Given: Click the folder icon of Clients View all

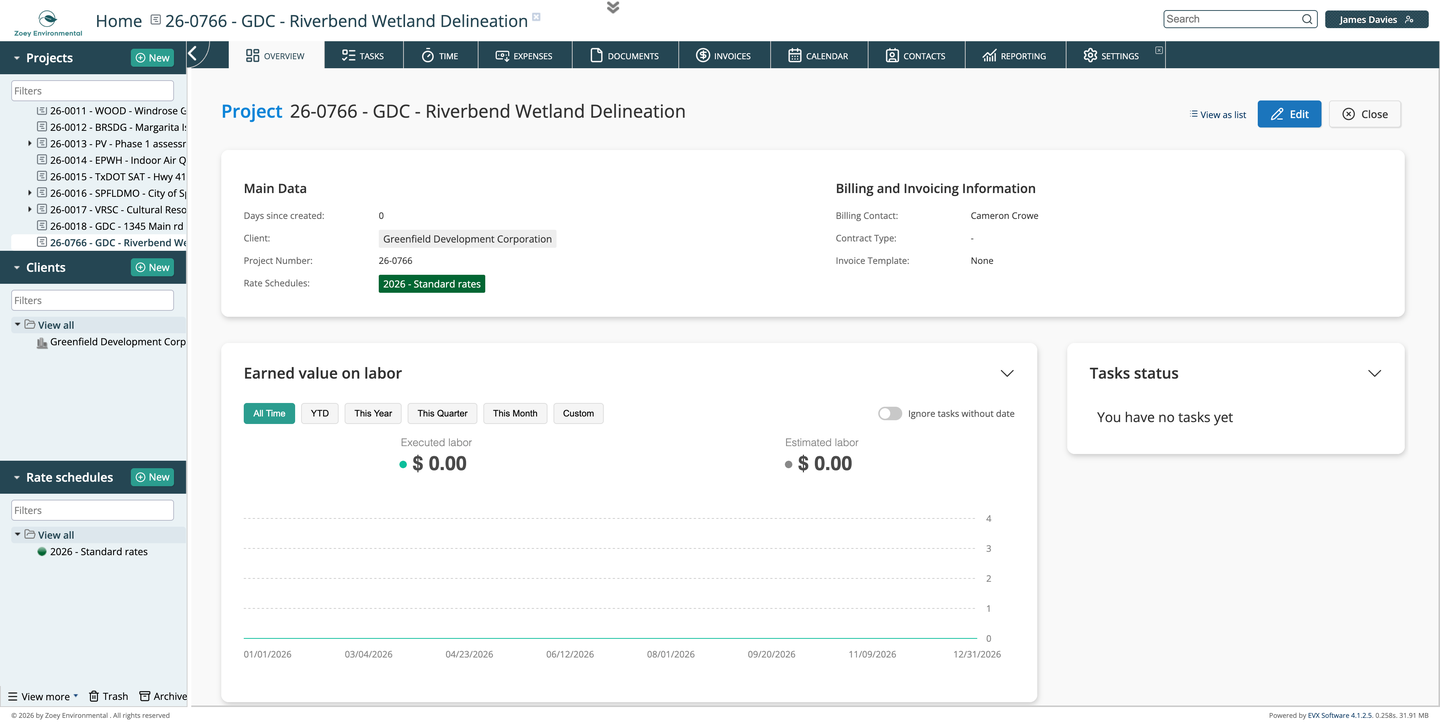Looking at the screenshot, I should pos(30,325).
